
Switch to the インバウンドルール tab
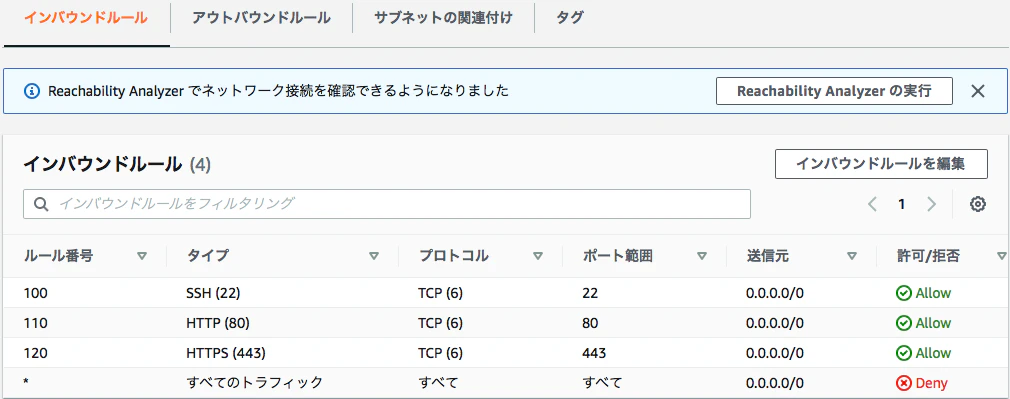point(86,18)
